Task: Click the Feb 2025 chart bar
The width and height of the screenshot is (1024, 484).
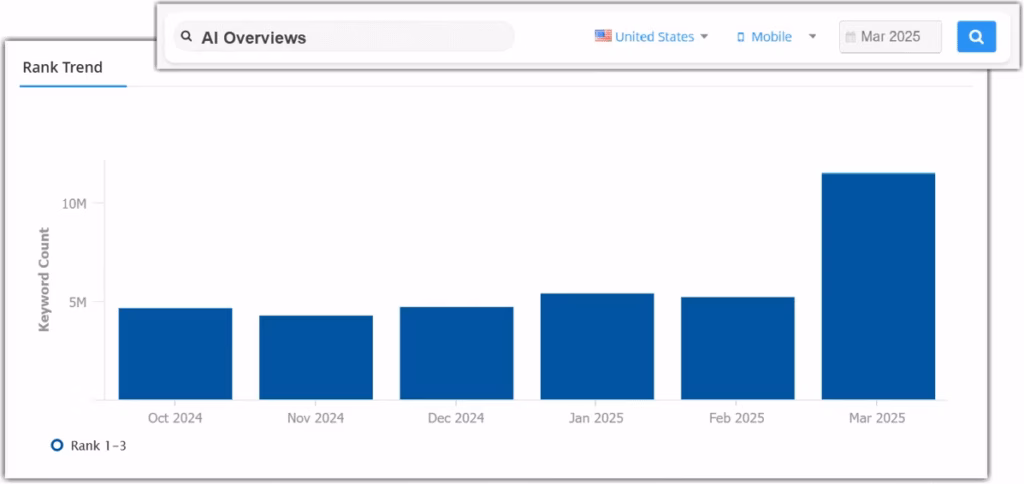Action: (x=737, y=349)
